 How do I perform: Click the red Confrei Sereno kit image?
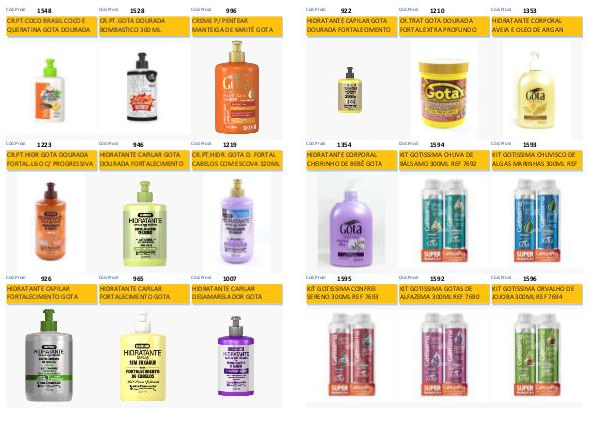coord(352,355)
